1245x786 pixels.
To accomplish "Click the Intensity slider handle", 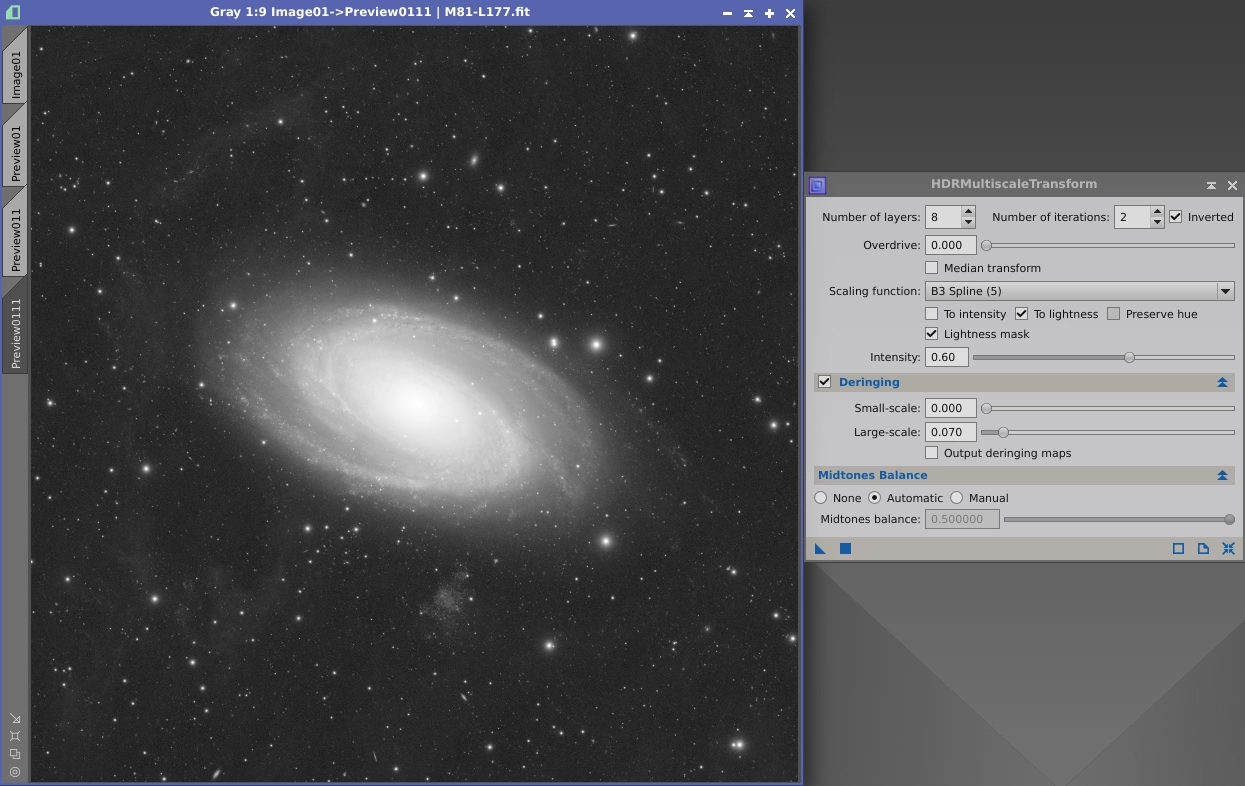I will [x=1129, y=357].
